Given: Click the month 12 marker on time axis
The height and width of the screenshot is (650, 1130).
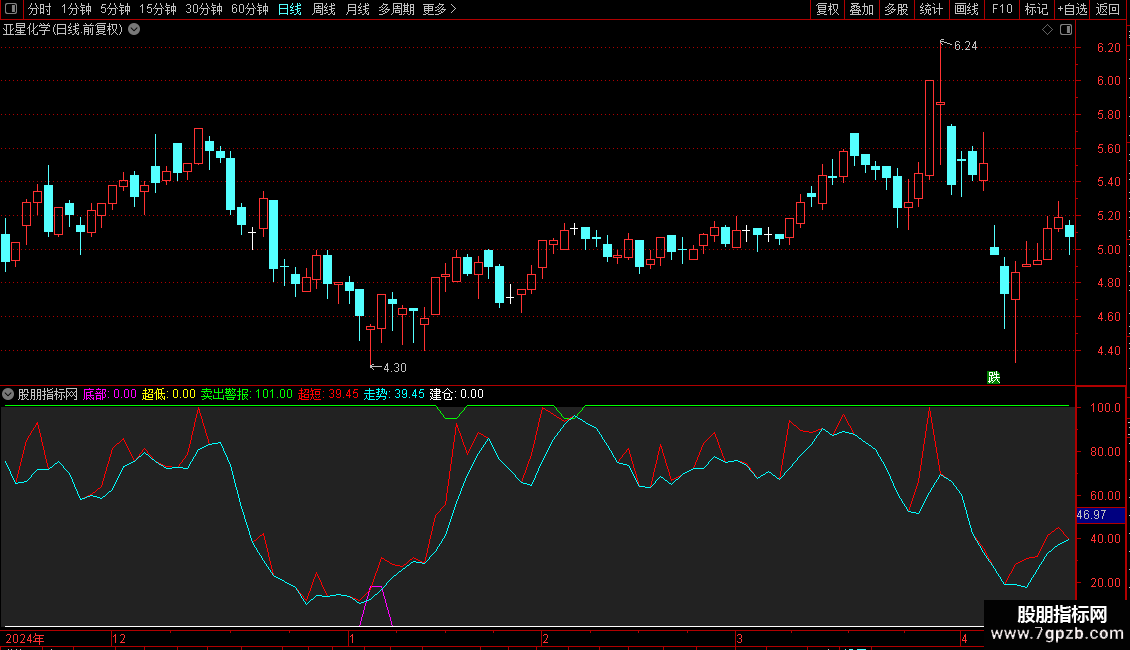Looking at the screenshot, I should tap(119, 639).
